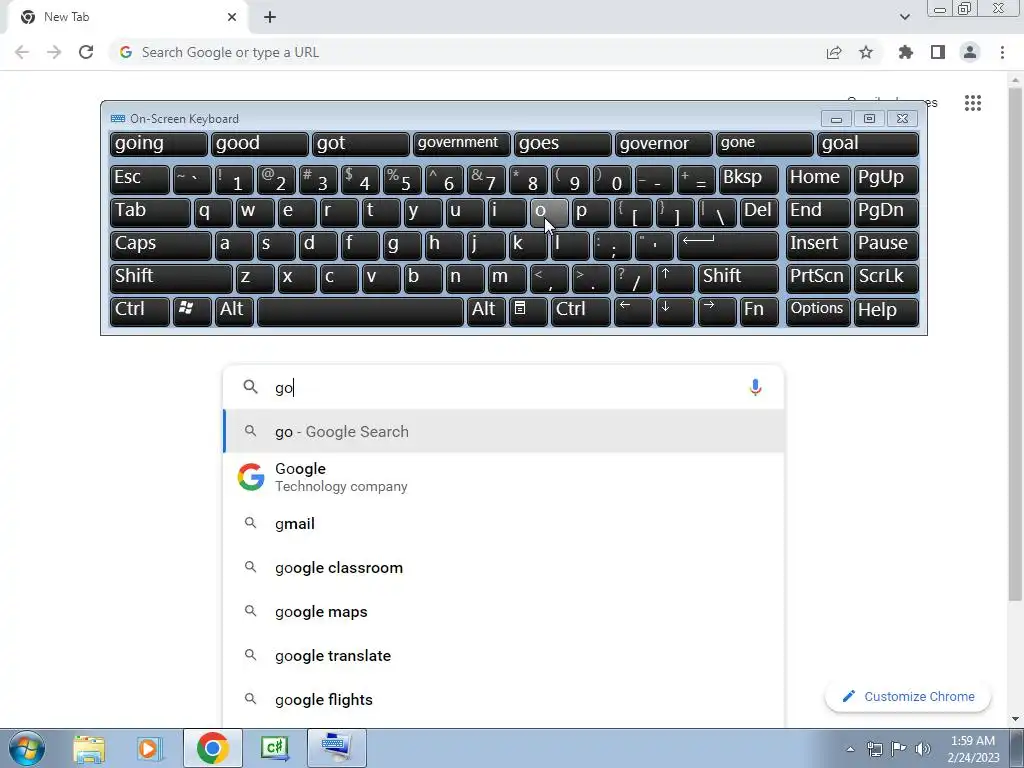Image resolution: width=1024 pixels, height=768 pixels.
Task: Select google translate suggestion
Action: coord(504,656)
